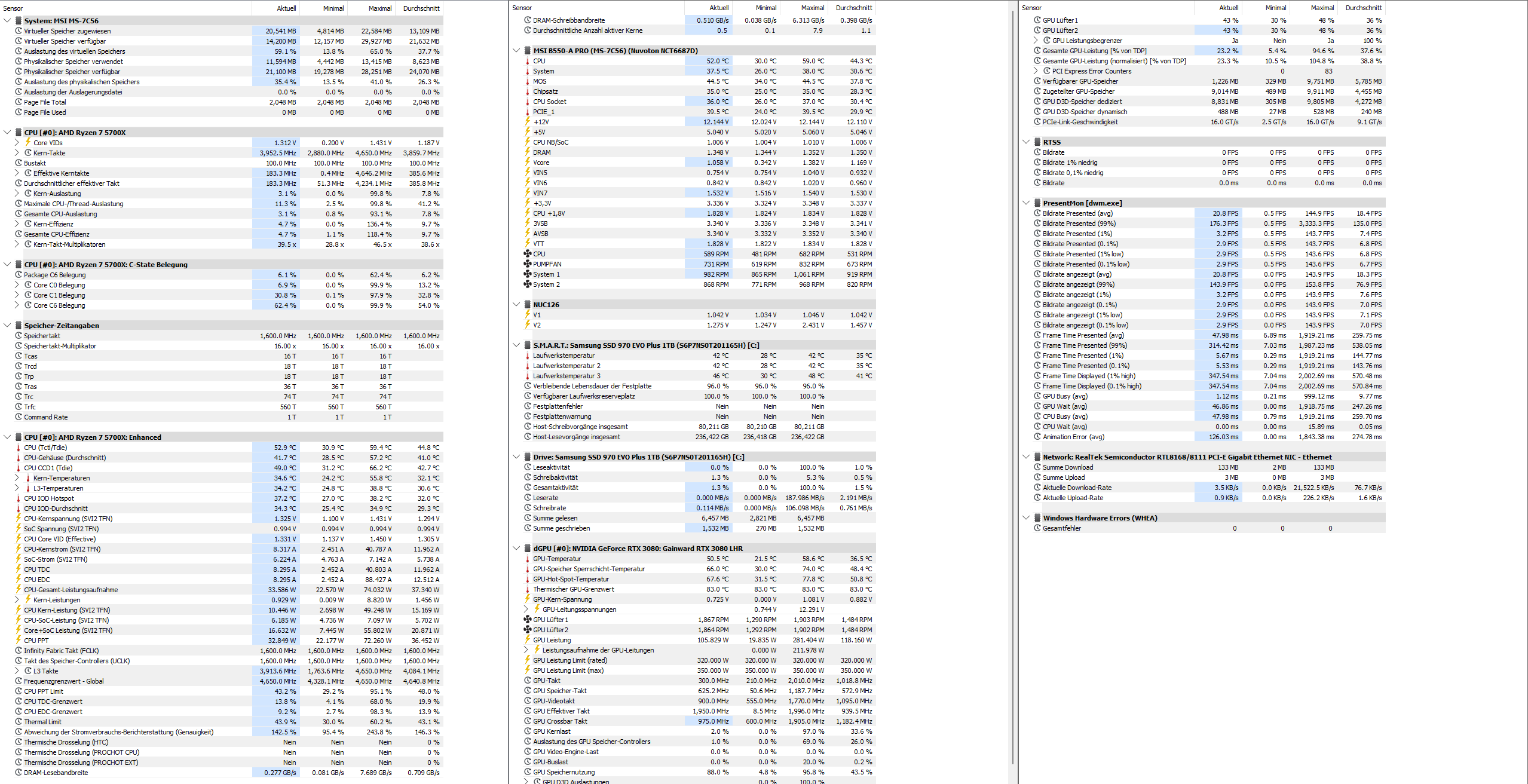Expand PCI Express Error Counters row
Image resolution: width=1528 pixels, height=784 pixels.
(1036, 71)
